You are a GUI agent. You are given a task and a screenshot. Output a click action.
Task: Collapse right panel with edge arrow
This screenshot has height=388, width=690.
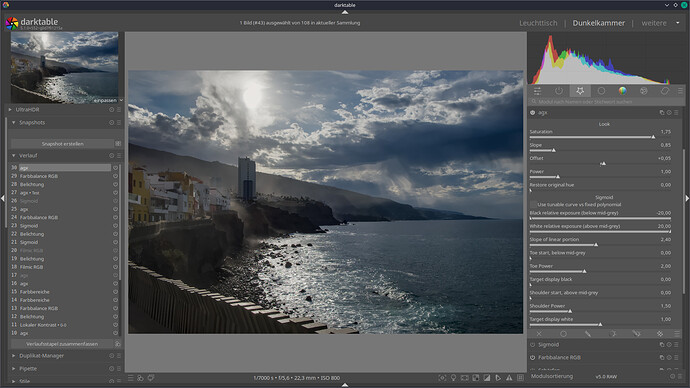[687, 198]
